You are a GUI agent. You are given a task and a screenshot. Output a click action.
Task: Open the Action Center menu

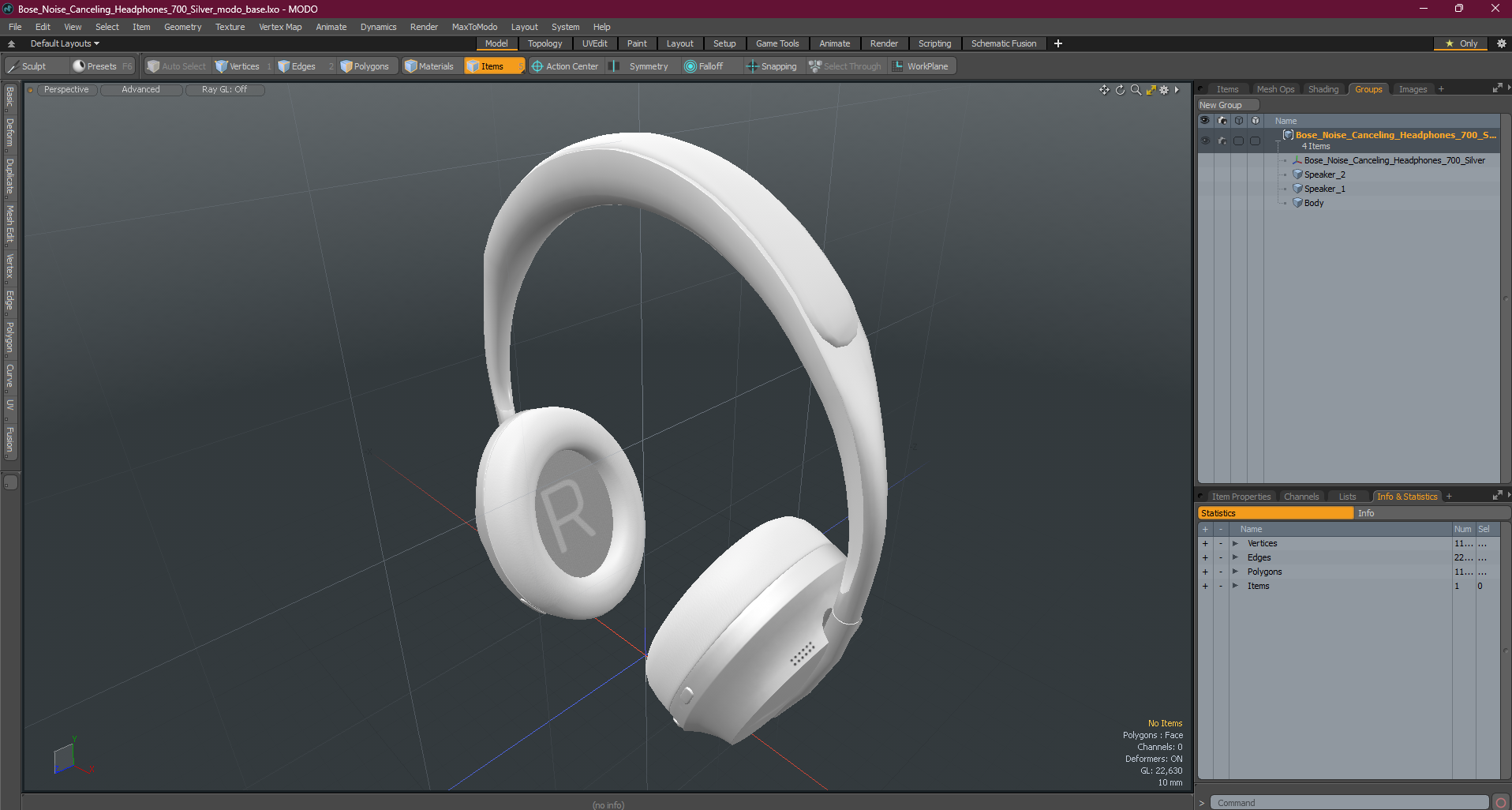click(x=565, y=66)
